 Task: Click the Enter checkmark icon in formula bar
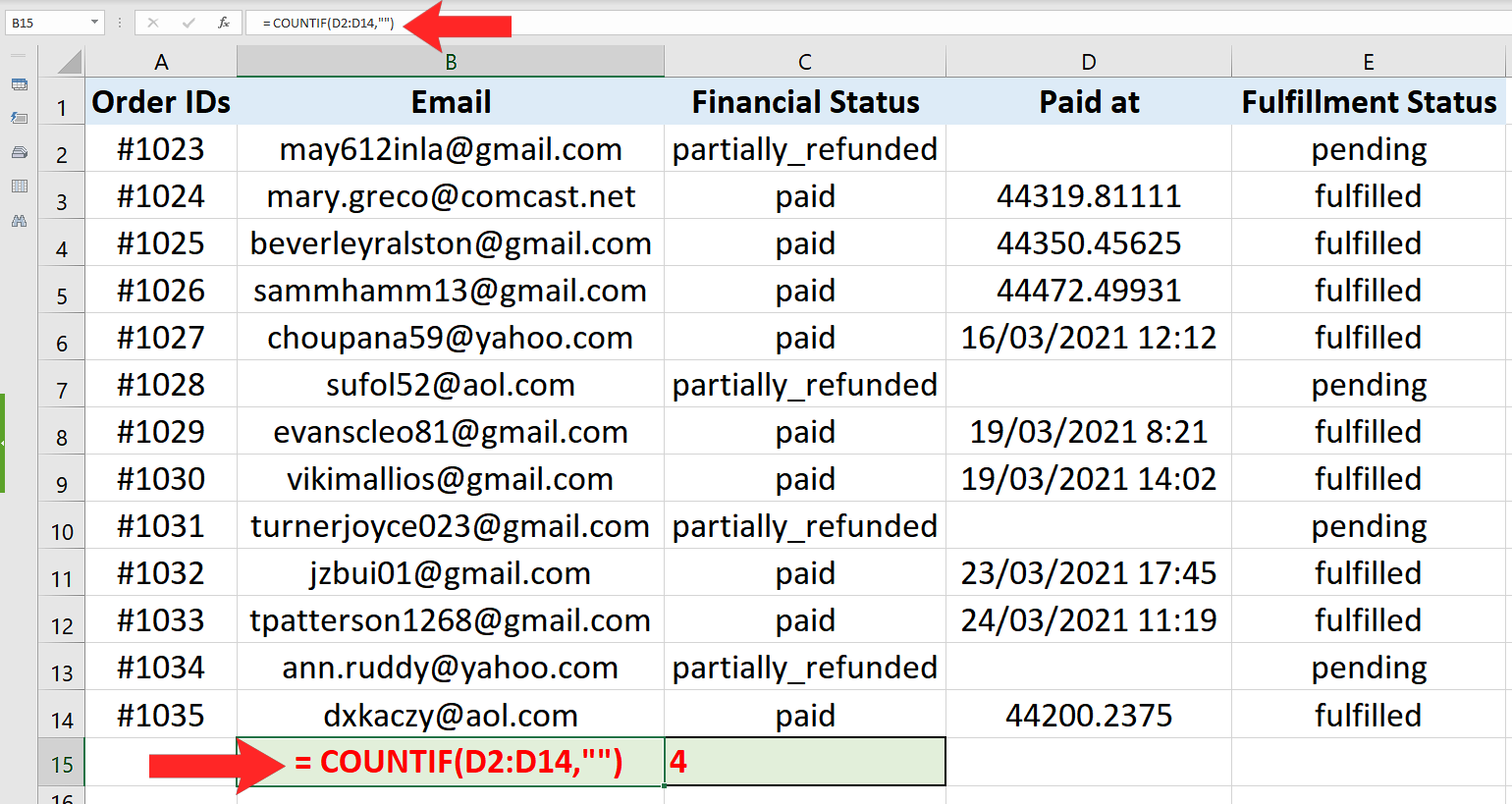click(189, 23)
